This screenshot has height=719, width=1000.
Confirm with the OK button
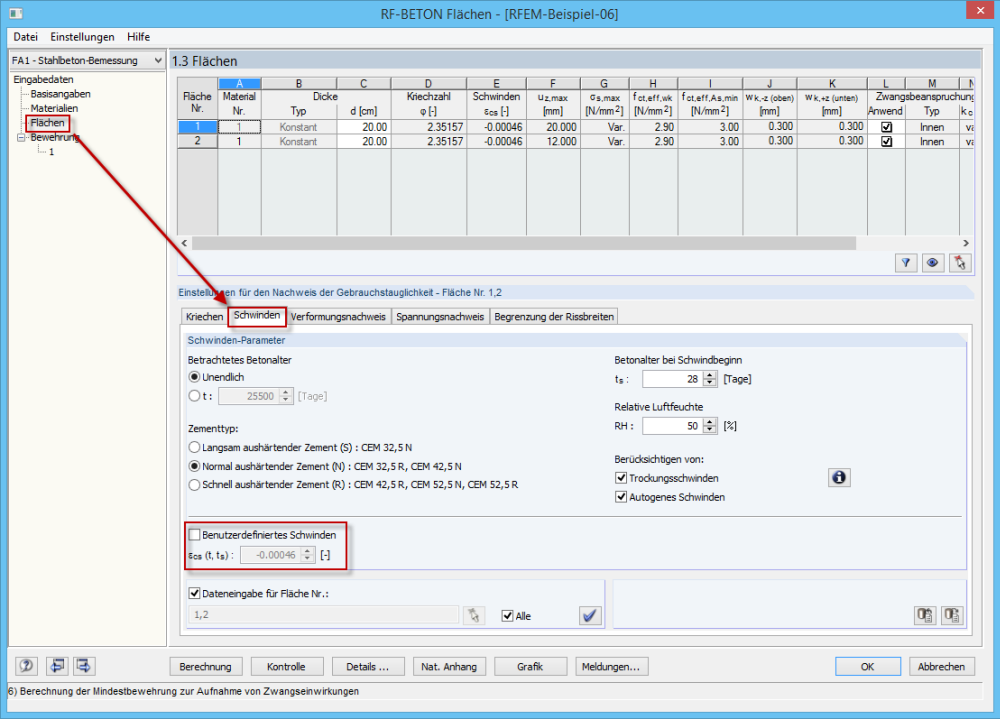point(868,667)
